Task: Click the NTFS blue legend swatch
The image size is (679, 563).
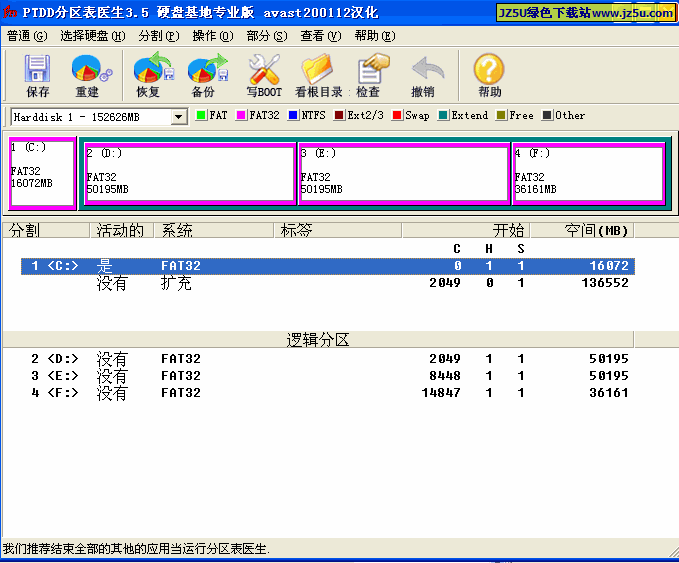Action: tap(293, 115)
